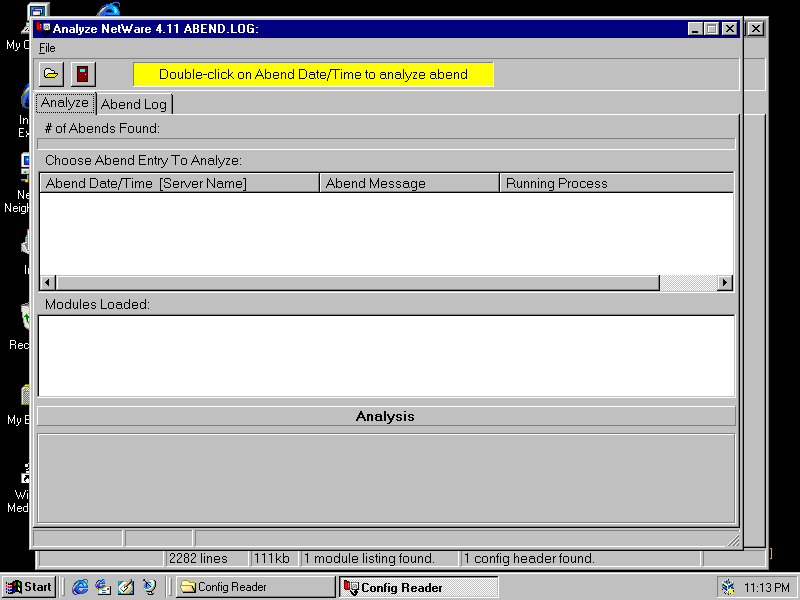Click the Show Desktop quick launch icon
The height and width of the screenshot is (600, 800).
(126, 587)
